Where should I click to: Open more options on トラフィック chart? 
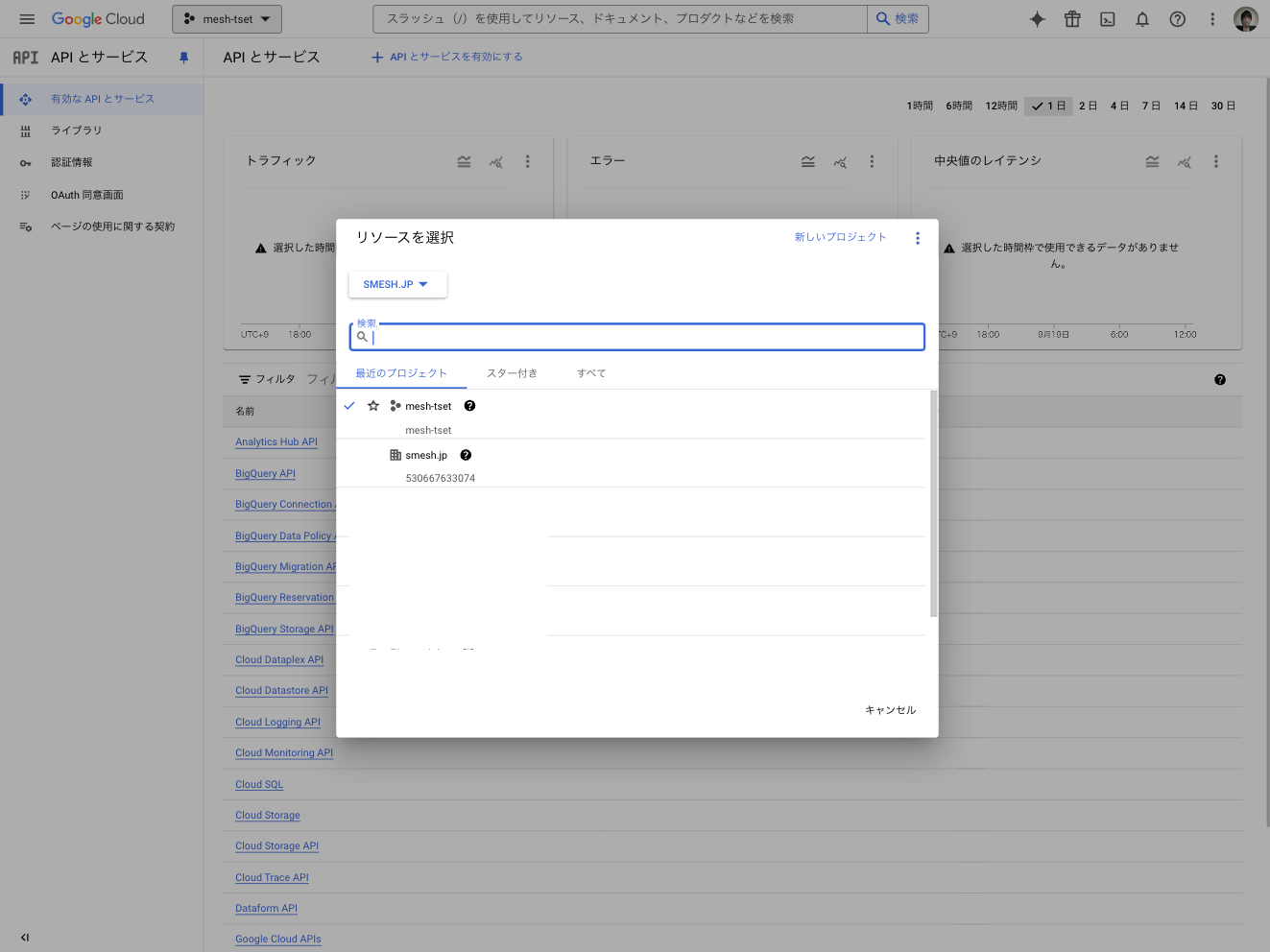(x=528, y=162)
